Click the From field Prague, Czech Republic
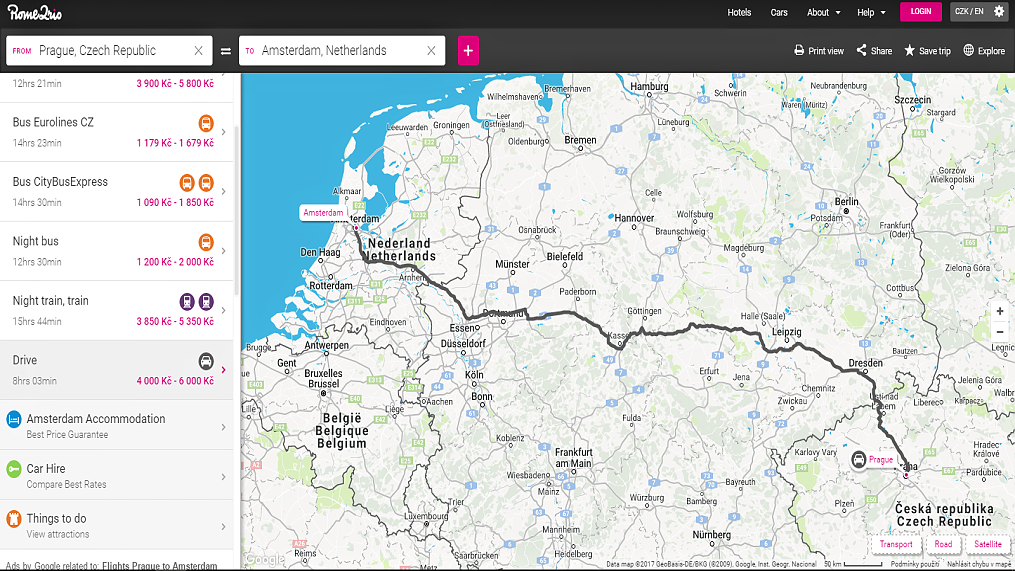The image size is (1015, 571). point(109,50)
